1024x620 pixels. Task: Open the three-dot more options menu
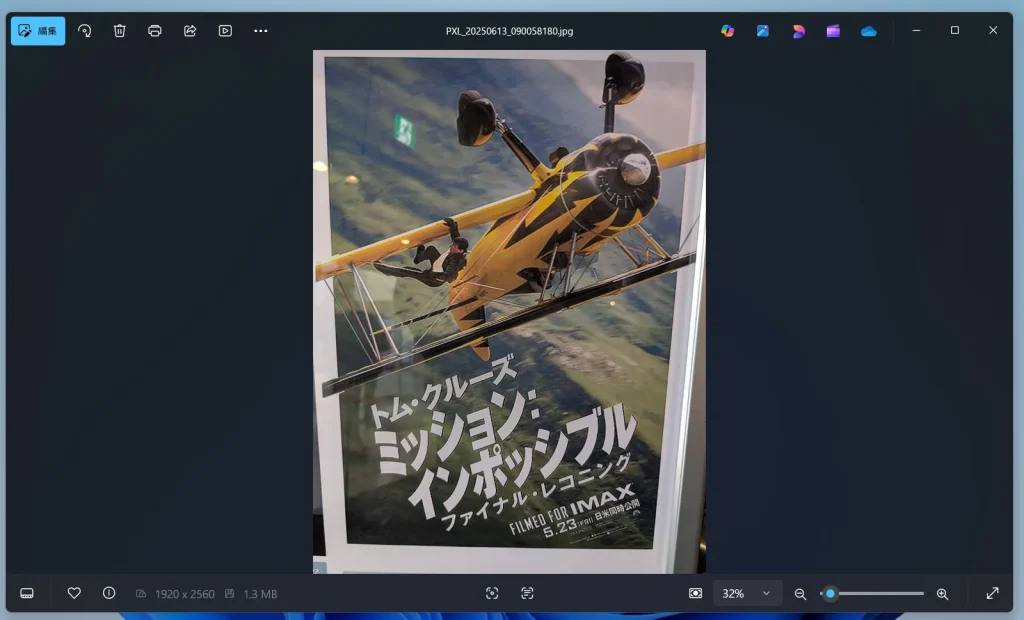pyautogui.click(x=261, y=31)
